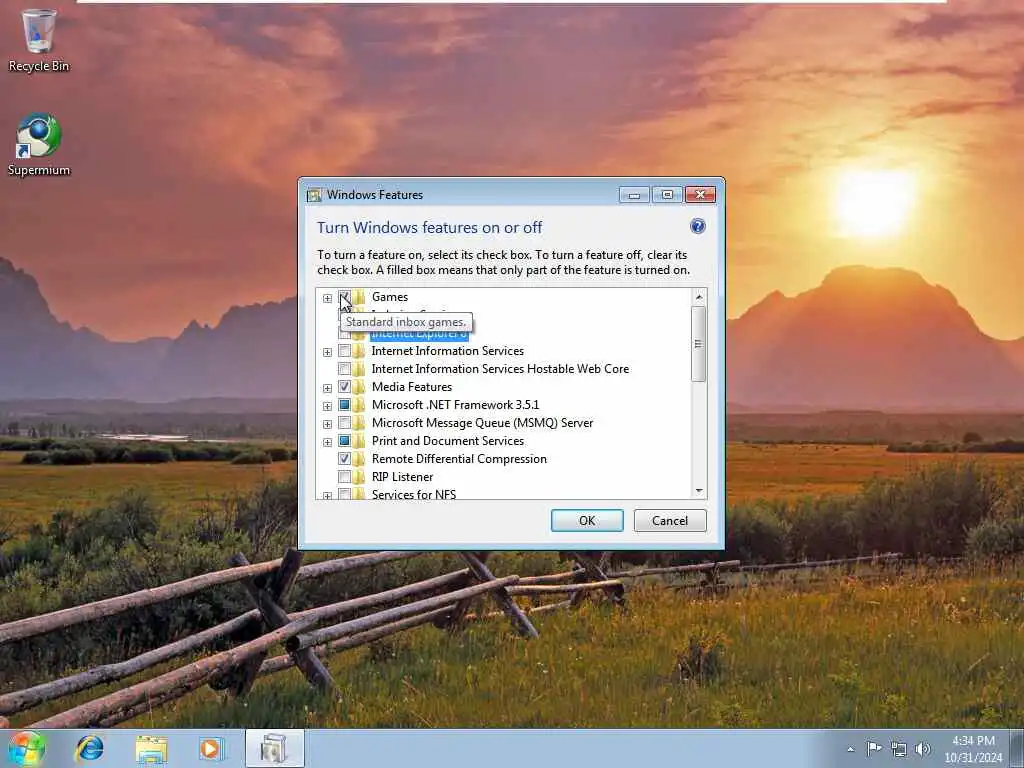Click the Windows Start orb
Screen dimensions: 1024x768
(27, 748)
